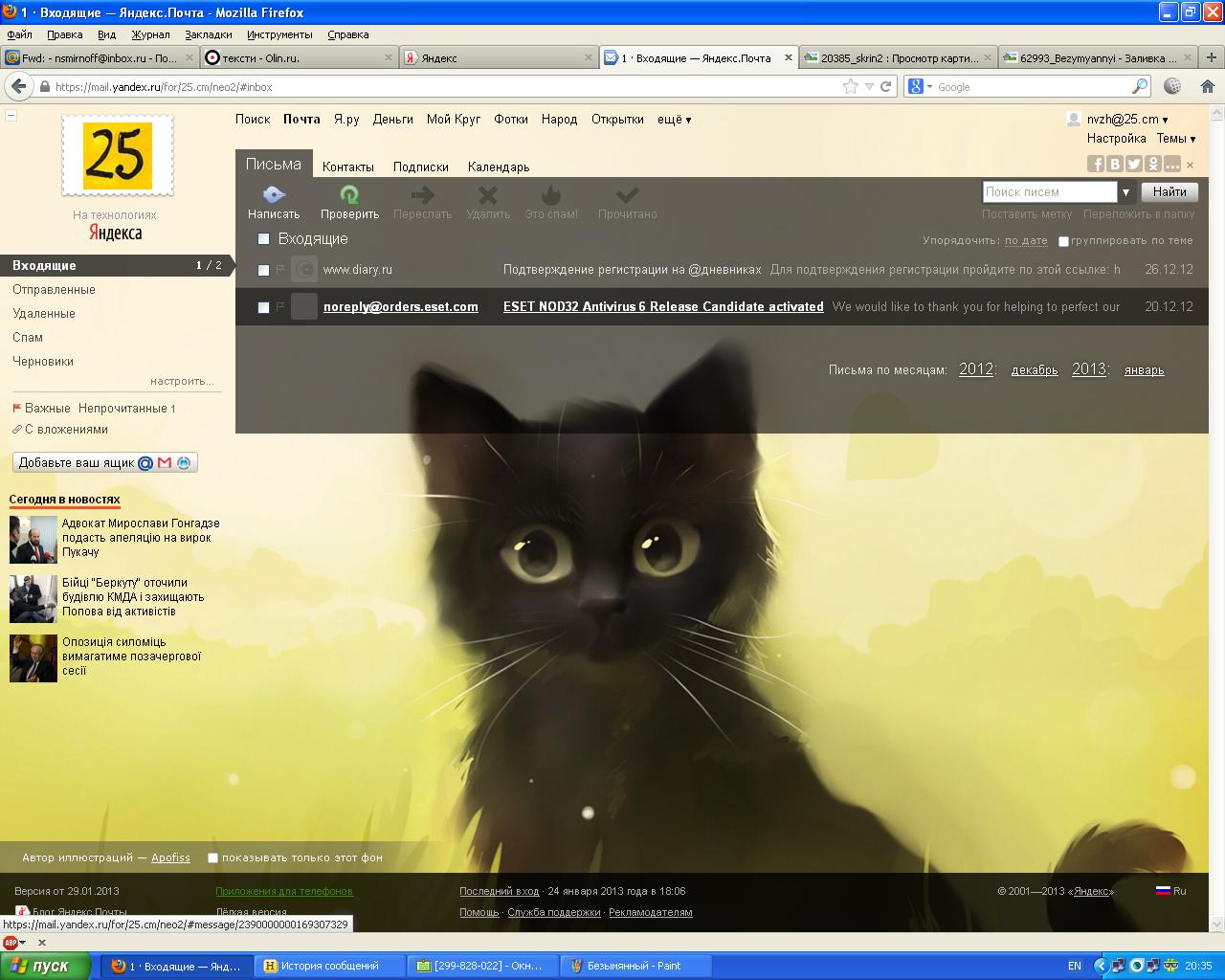The image size is (1225, 980).
Task: Expand the ещё services dropdown
Action: coord(674,120)
